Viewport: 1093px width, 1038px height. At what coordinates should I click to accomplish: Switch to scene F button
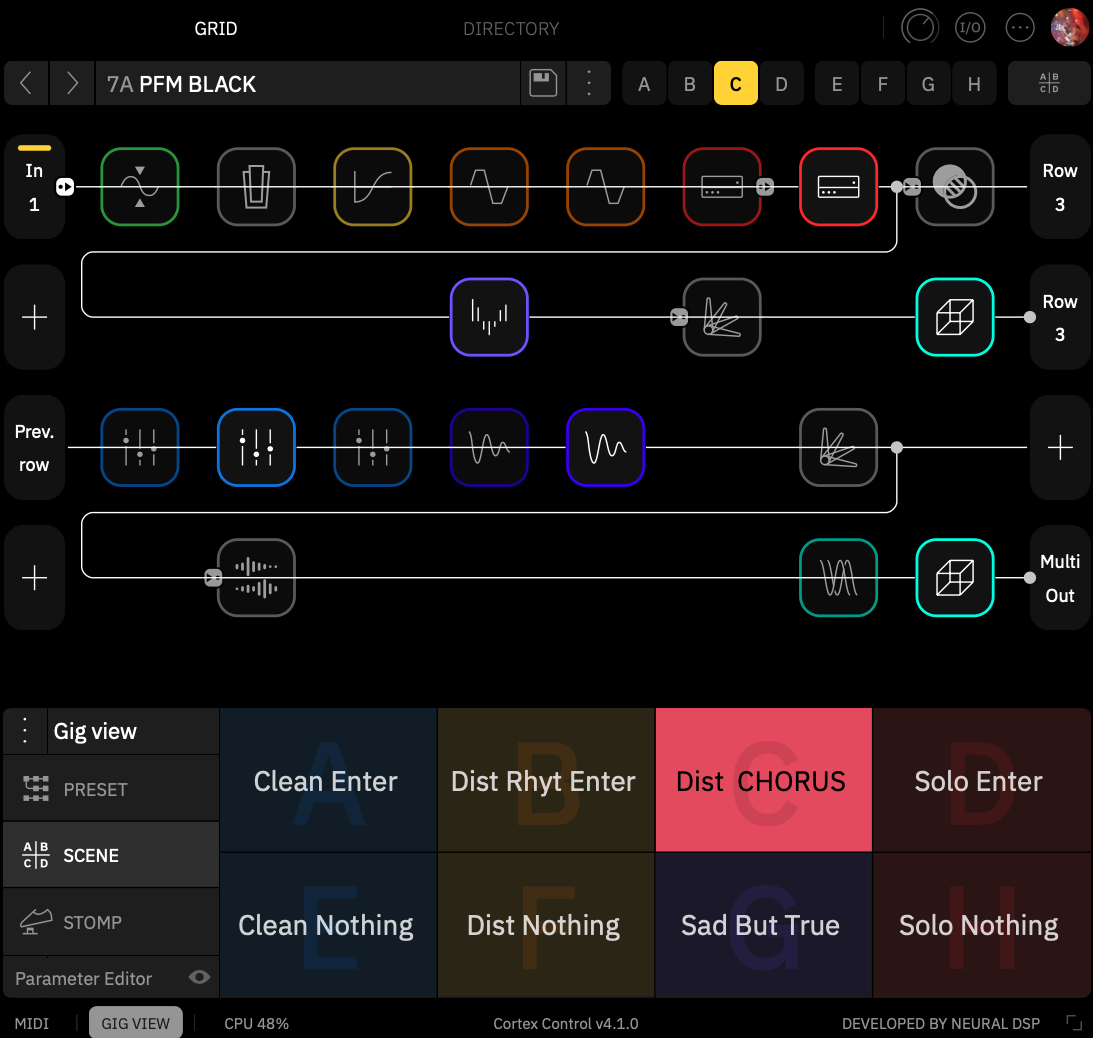(882, 84)
